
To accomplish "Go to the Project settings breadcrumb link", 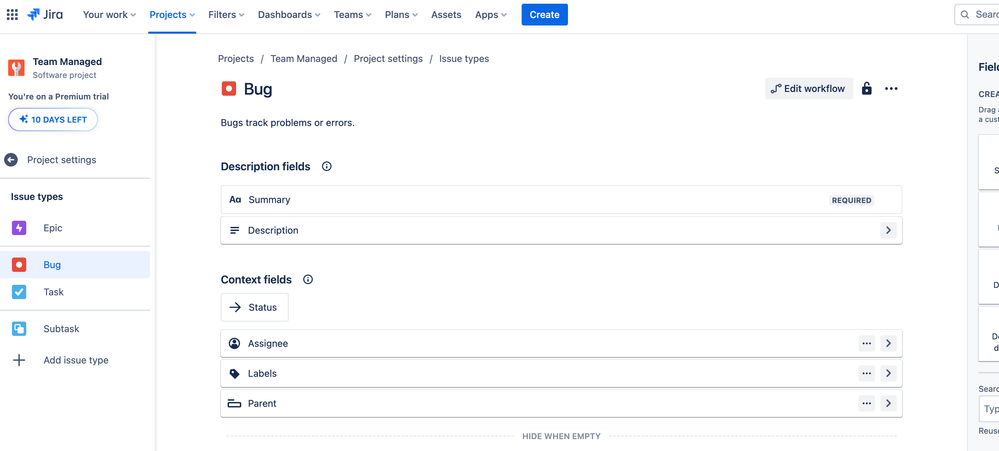I will tap(388, 59).
